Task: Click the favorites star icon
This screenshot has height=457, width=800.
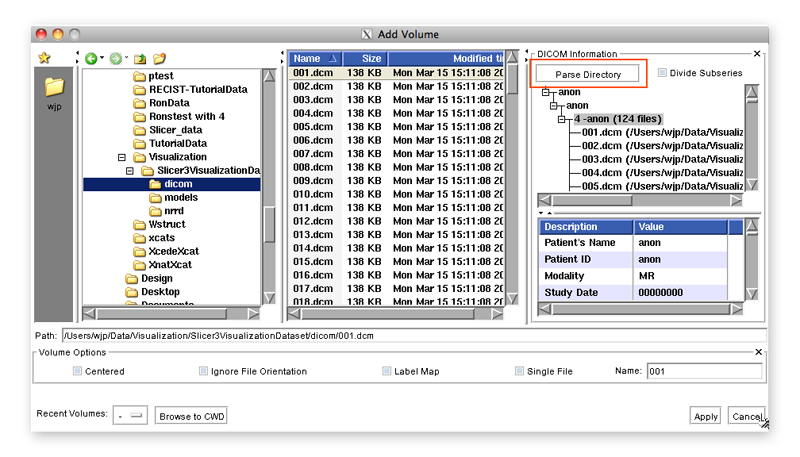Action: pos(45,59)
